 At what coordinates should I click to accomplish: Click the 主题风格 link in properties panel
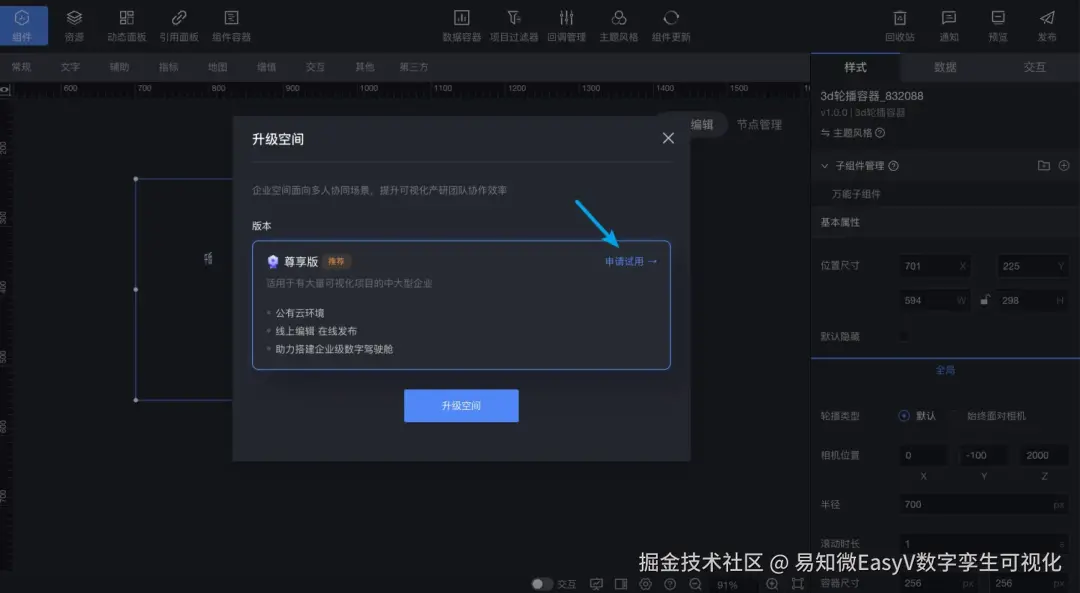852,133
